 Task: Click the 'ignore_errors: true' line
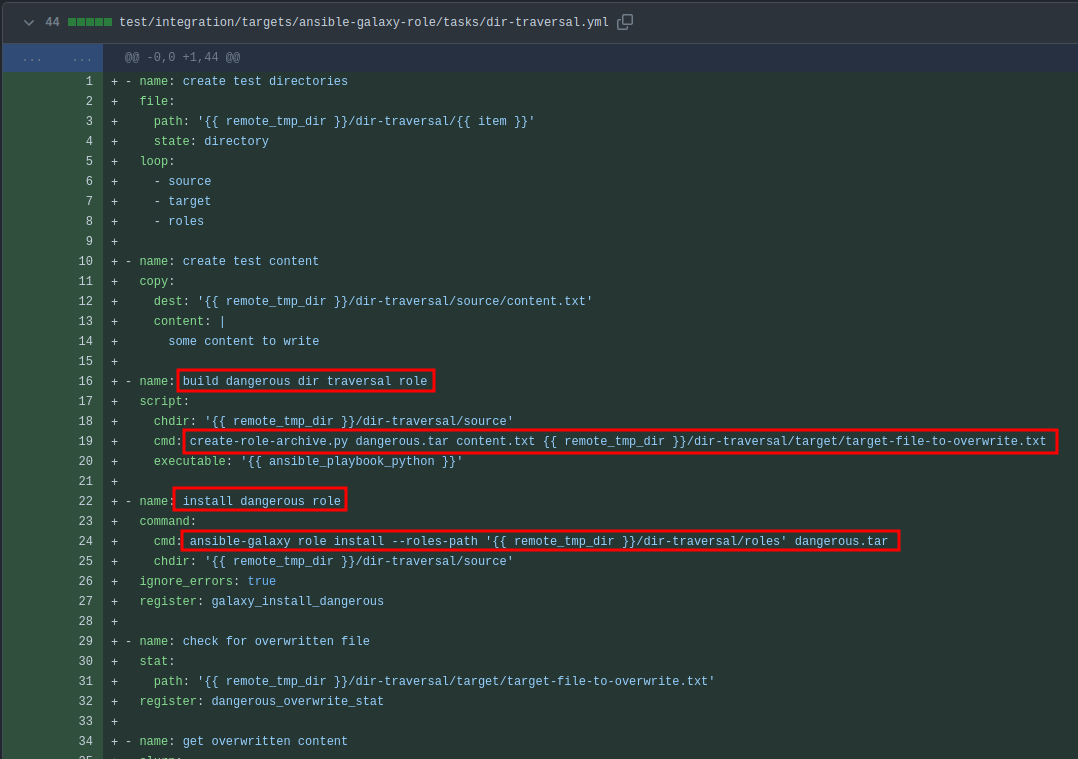pos(207,582)
